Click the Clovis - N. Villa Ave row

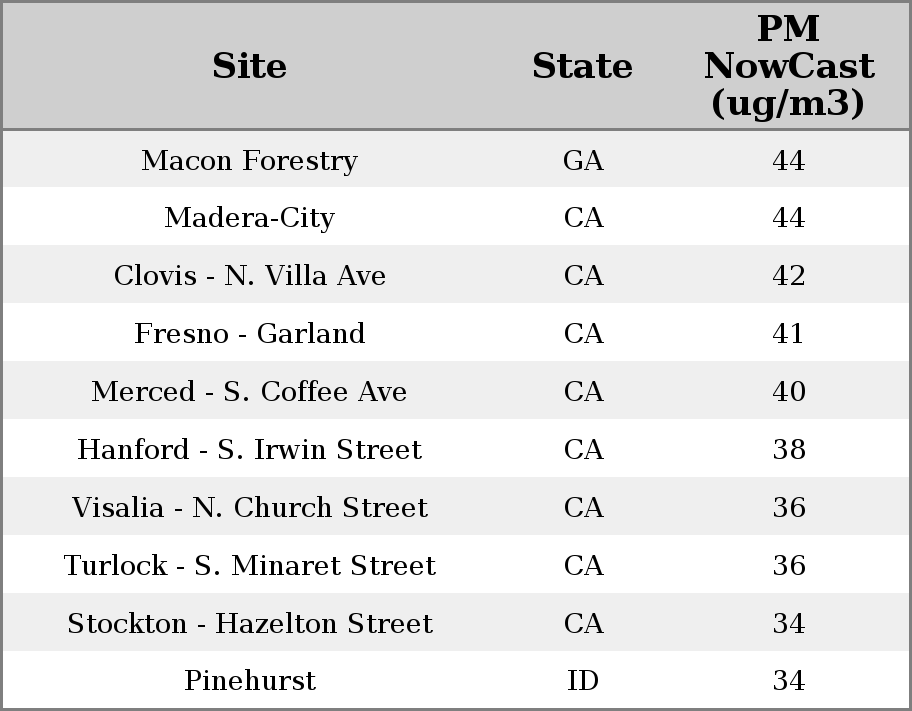249,276
